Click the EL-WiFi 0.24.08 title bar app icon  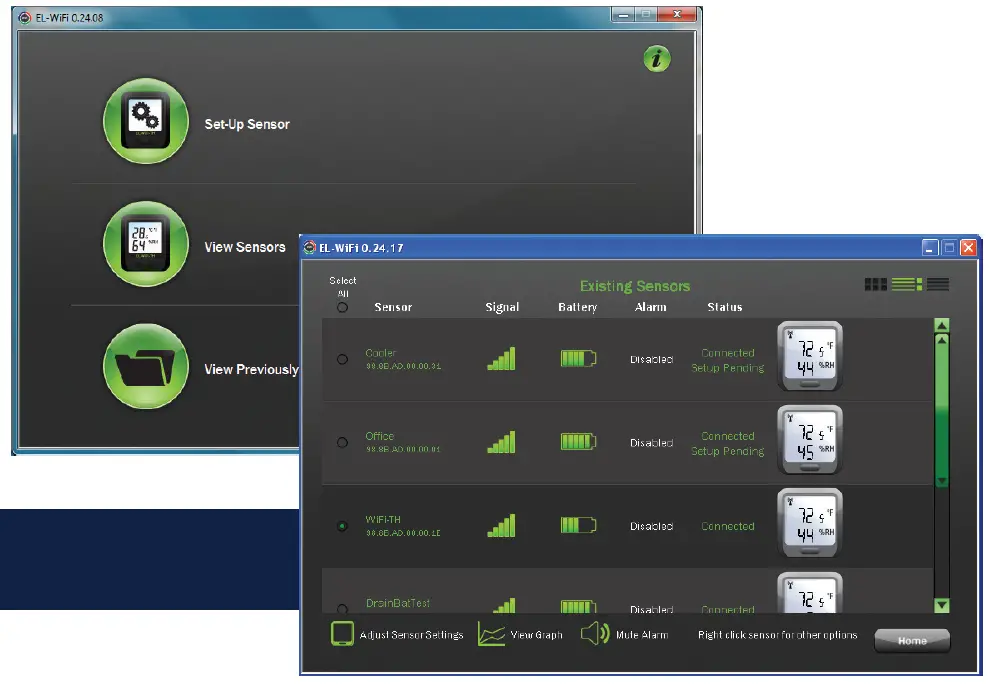25,18
